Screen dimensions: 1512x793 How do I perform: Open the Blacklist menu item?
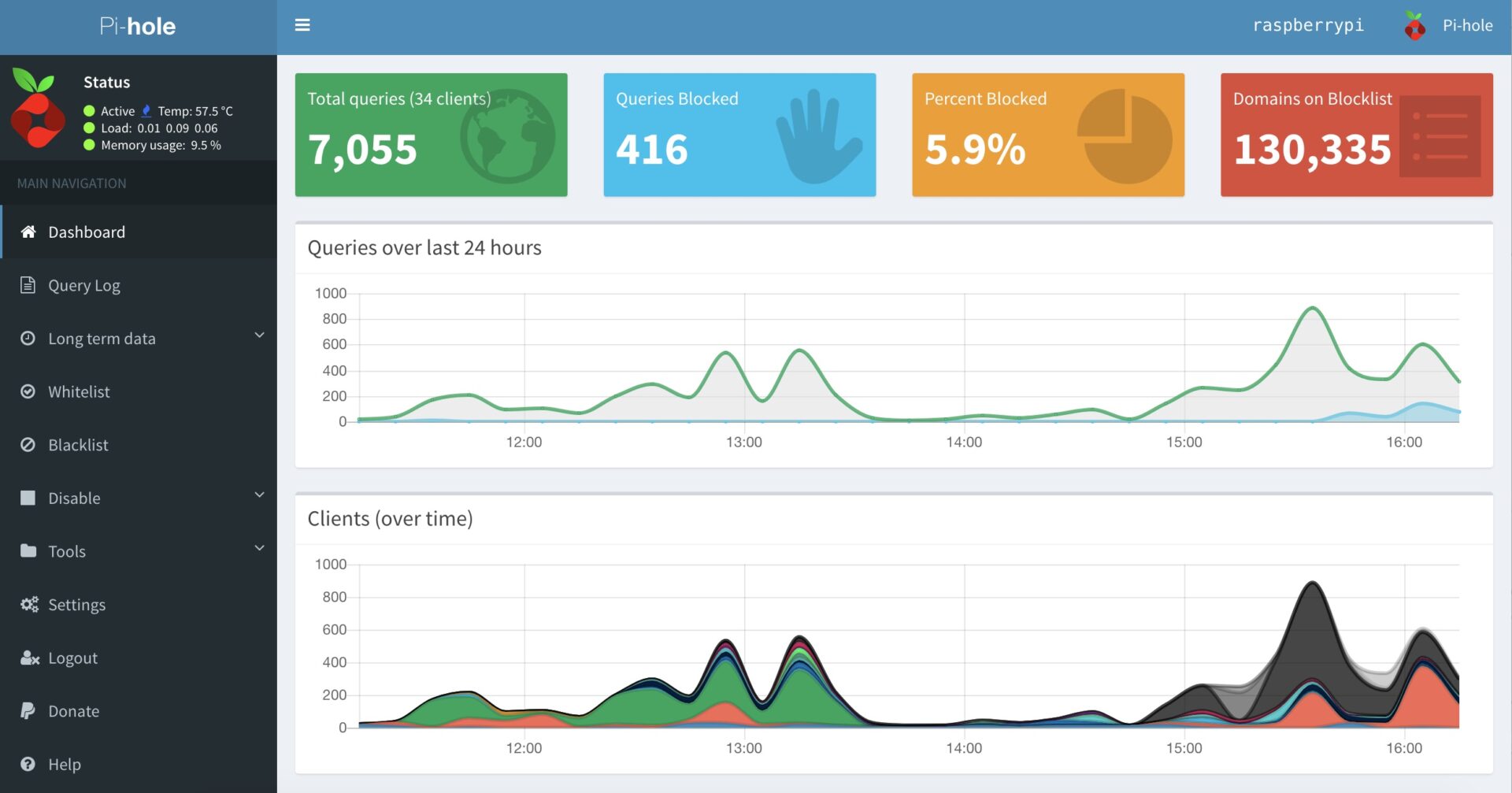click(x=78, y=445)
